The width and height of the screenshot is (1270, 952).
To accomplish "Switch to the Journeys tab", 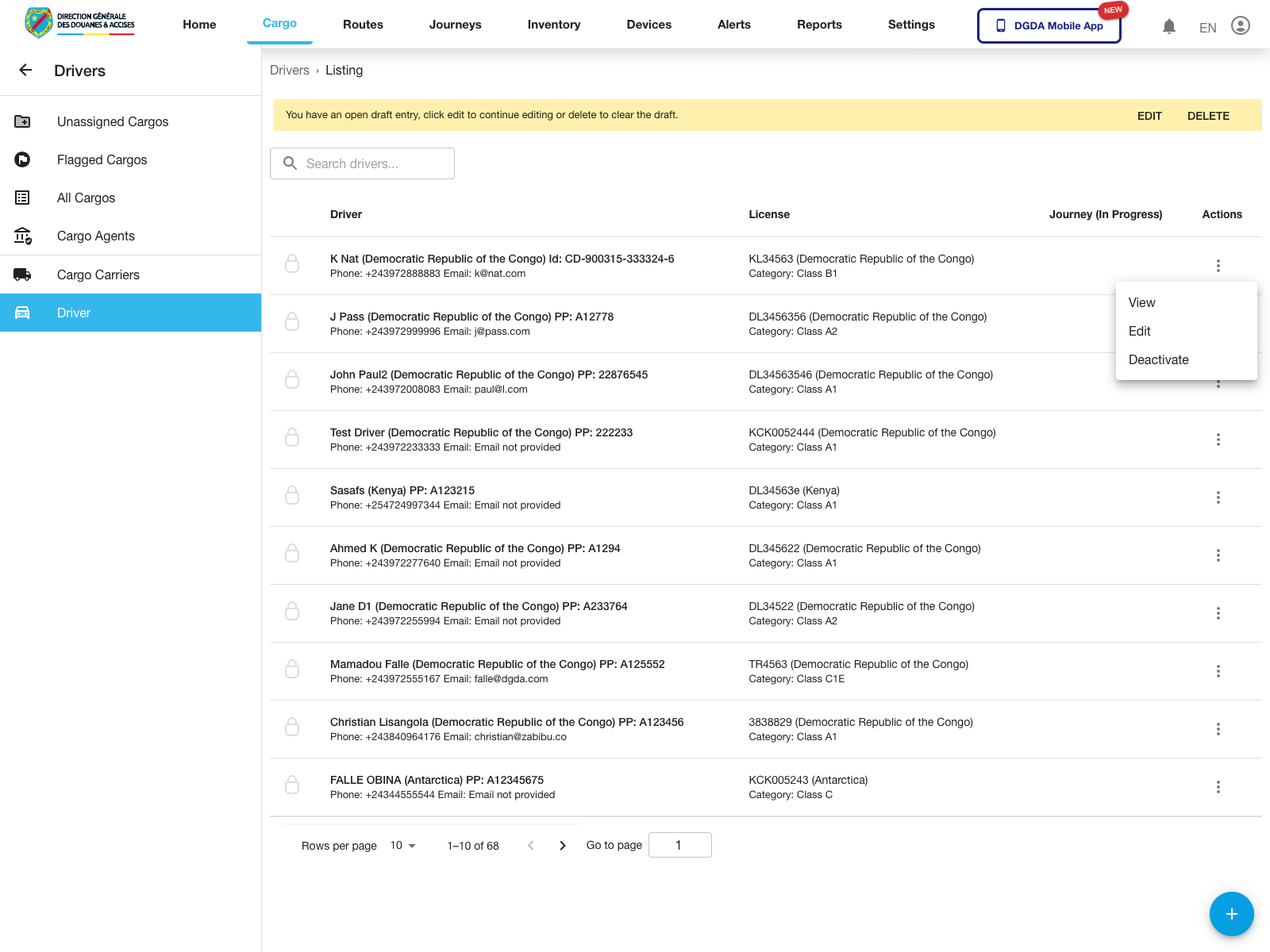I will 455,25.
